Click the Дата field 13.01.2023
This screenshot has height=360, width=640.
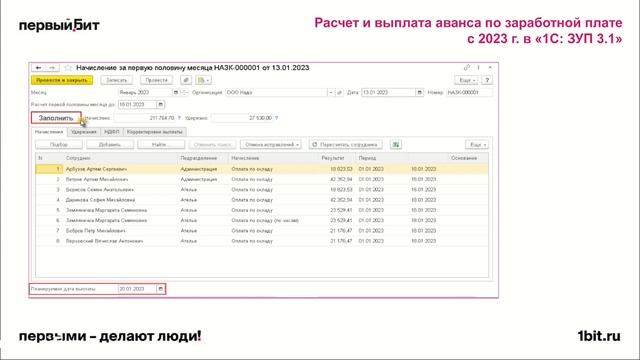coord(389,93)
